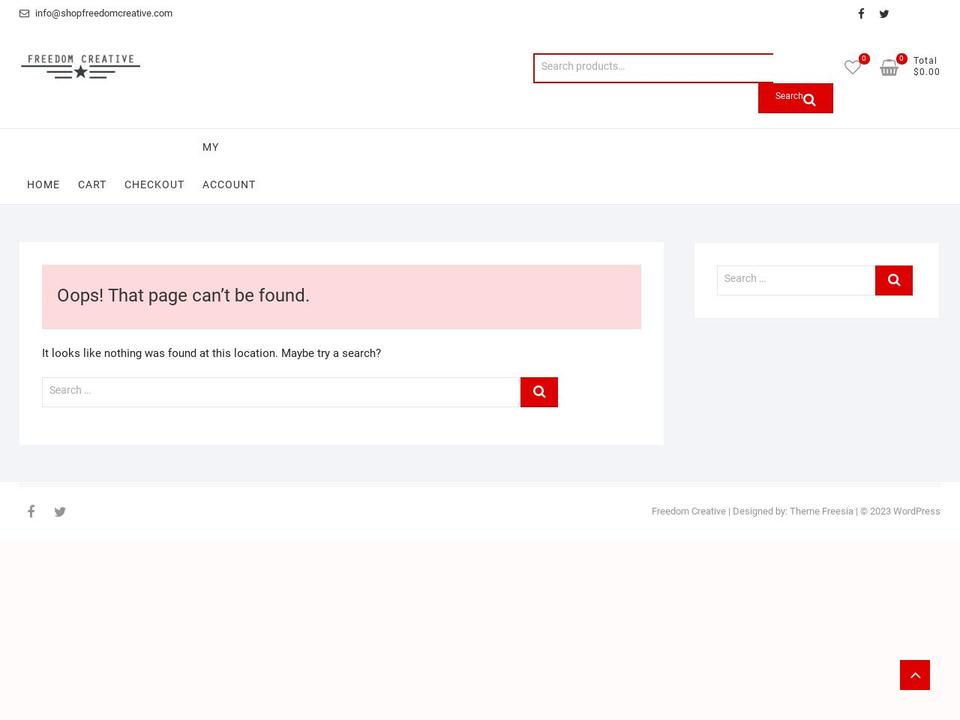This screenshot has width=960, height=720.
Task: Click the red product Search button
Action: [795, 98]
